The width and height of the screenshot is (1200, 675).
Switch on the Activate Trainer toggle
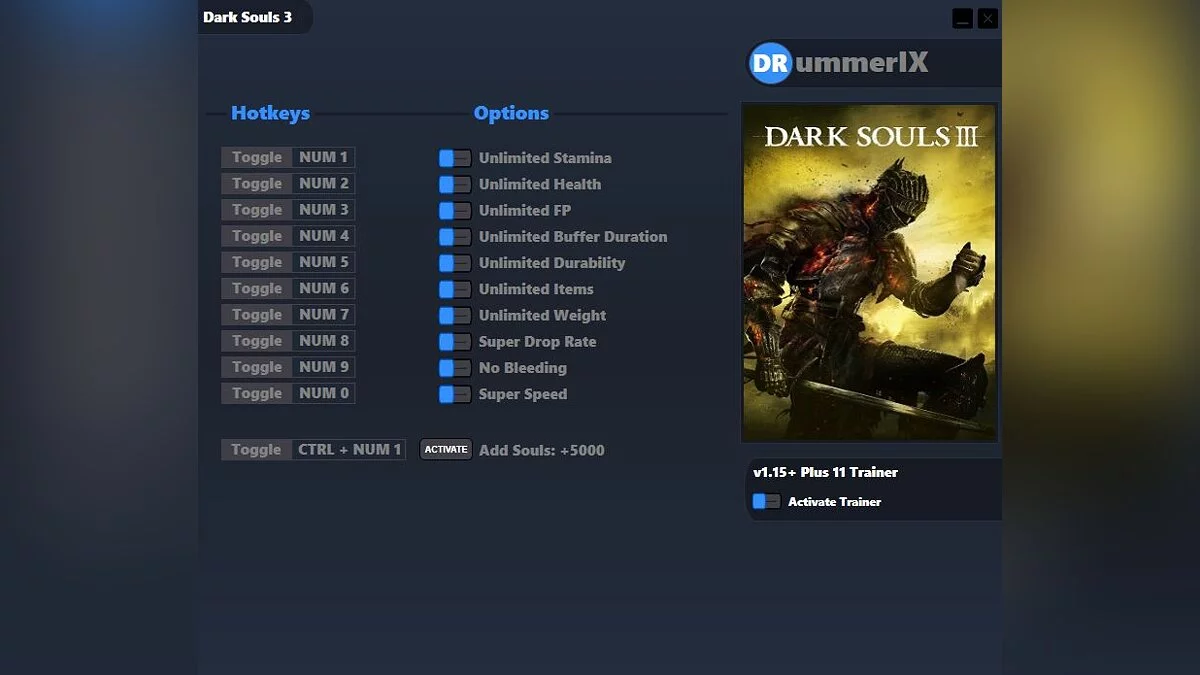click(x=766, y=501)
